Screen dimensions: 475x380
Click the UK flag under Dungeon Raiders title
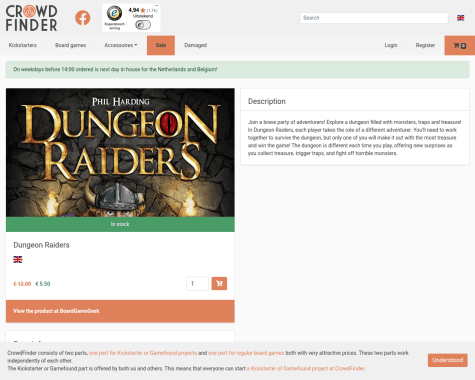18,259
